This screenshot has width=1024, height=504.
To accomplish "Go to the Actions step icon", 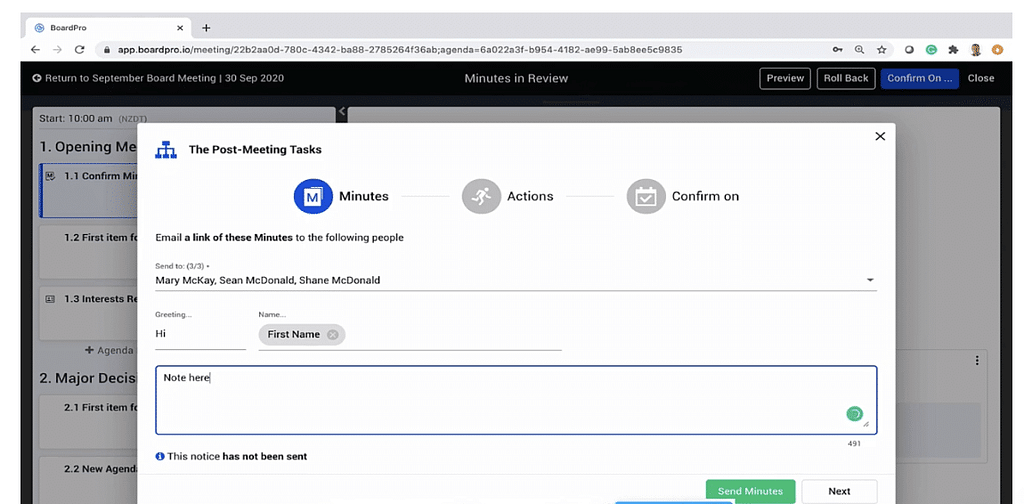I will pos(481,197).
